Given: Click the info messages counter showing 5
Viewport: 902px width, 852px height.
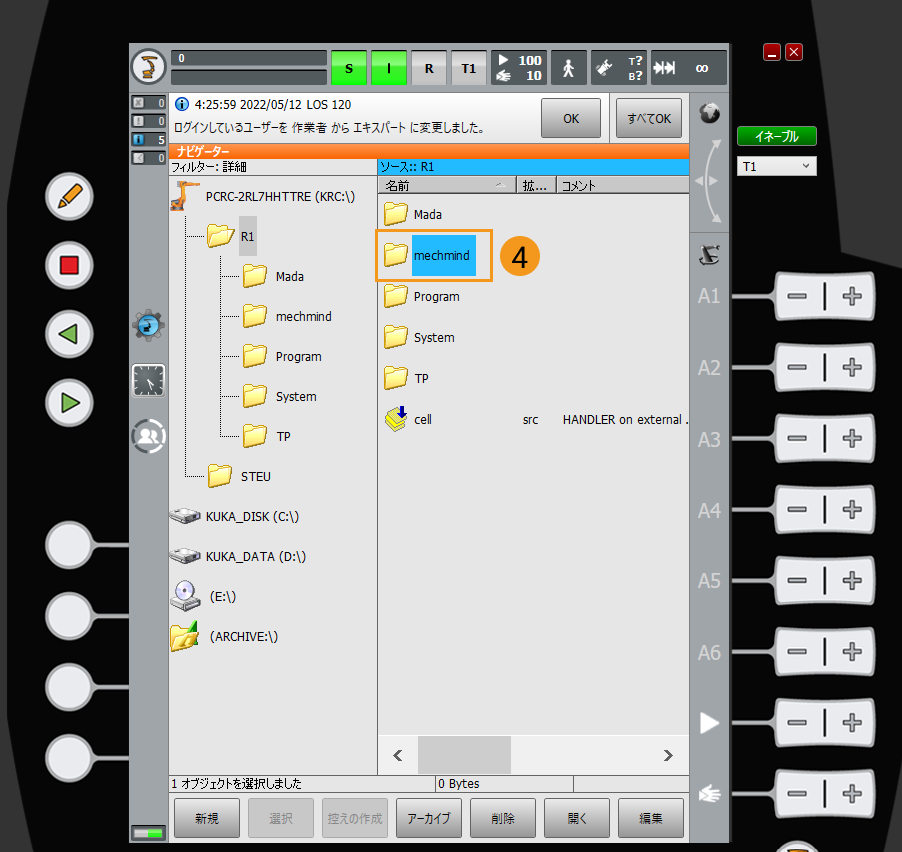Looking at the screenshot, I should tap(148, 139).
